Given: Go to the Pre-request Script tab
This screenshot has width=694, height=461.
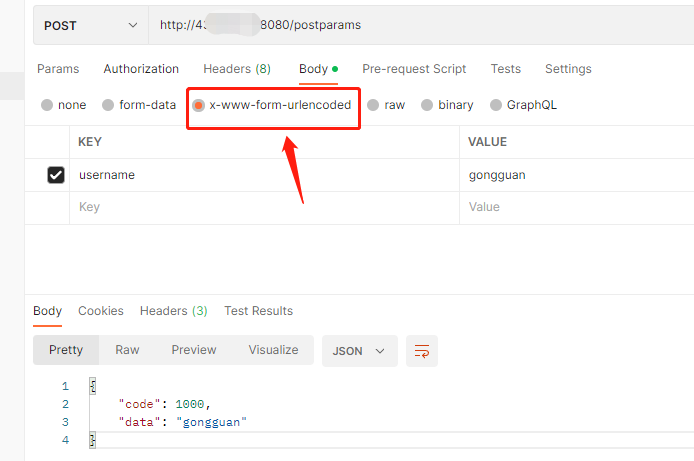Looking at the screenshot, I should coord(414,69).
